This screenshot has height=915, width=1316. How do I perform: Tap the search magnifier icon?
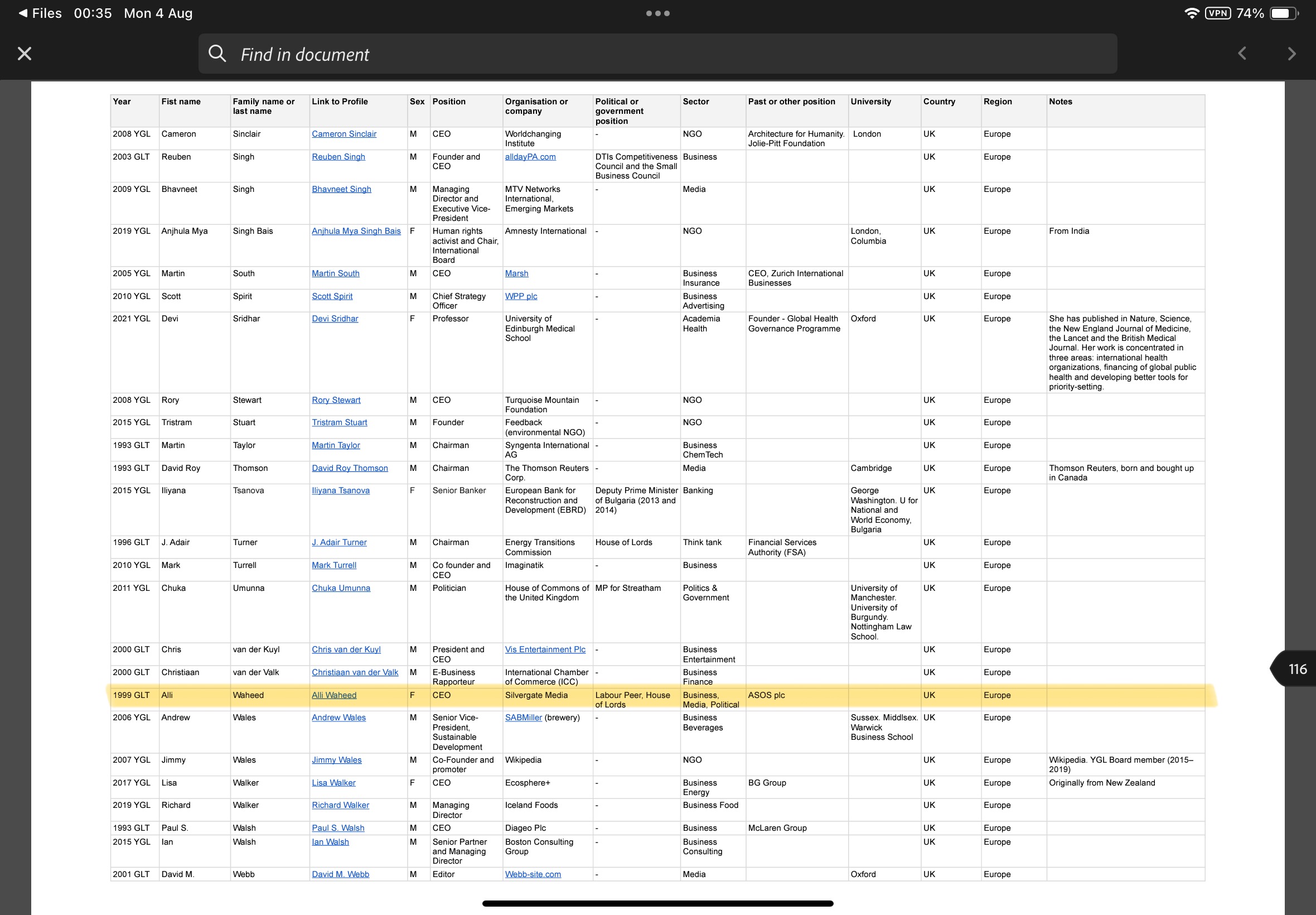tap(217, 54)
